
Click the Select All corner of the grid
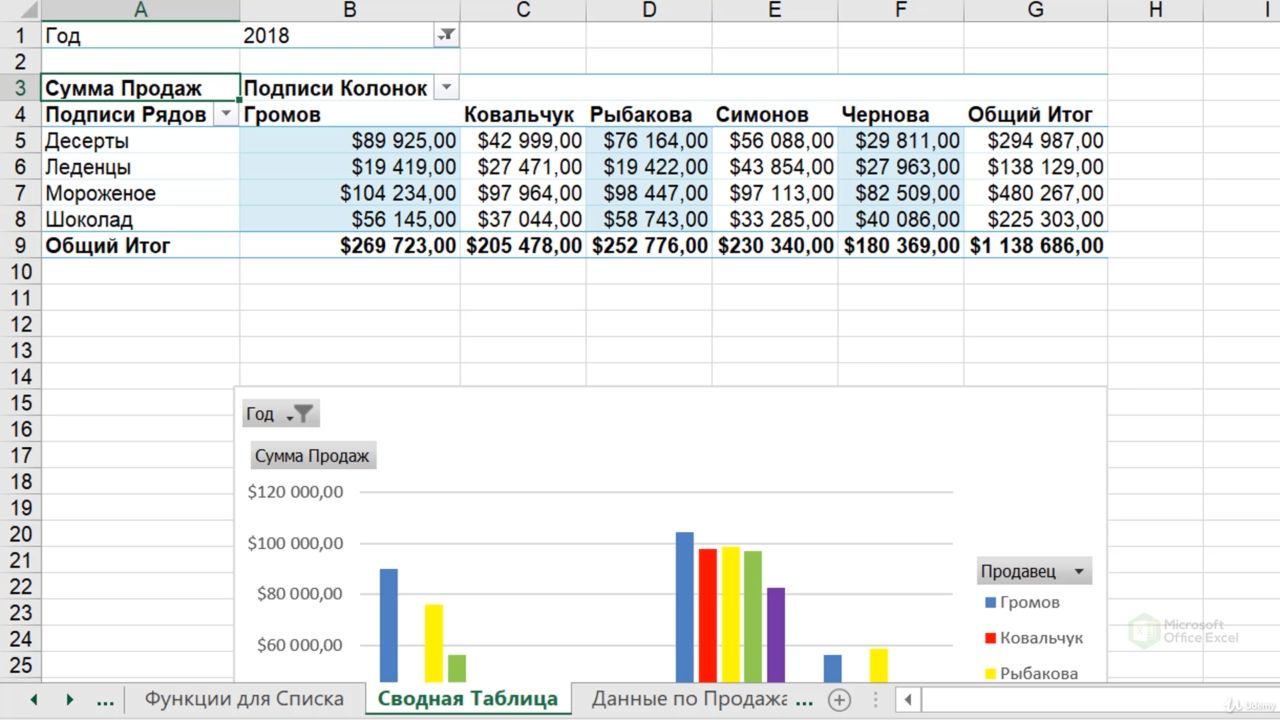click(x=20, y=10)
